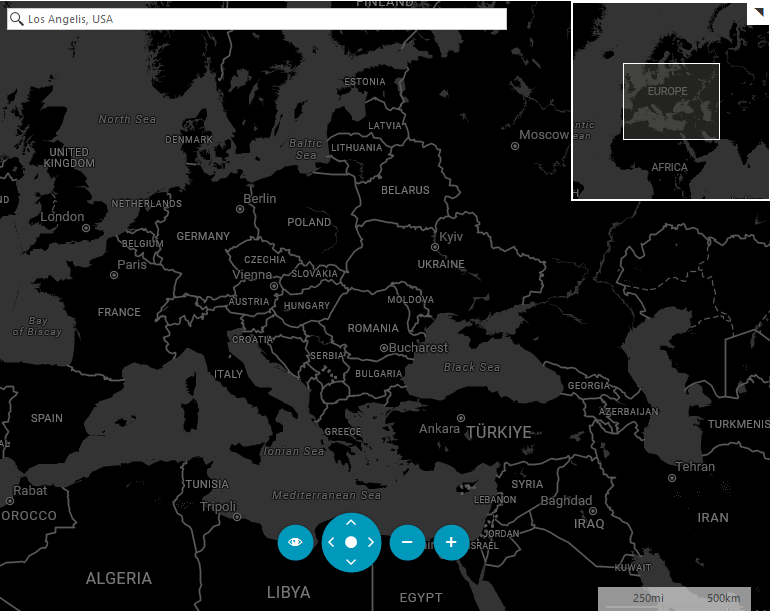Click the LATVIA label
770x612 pixels.
click(x=385, y=126)
